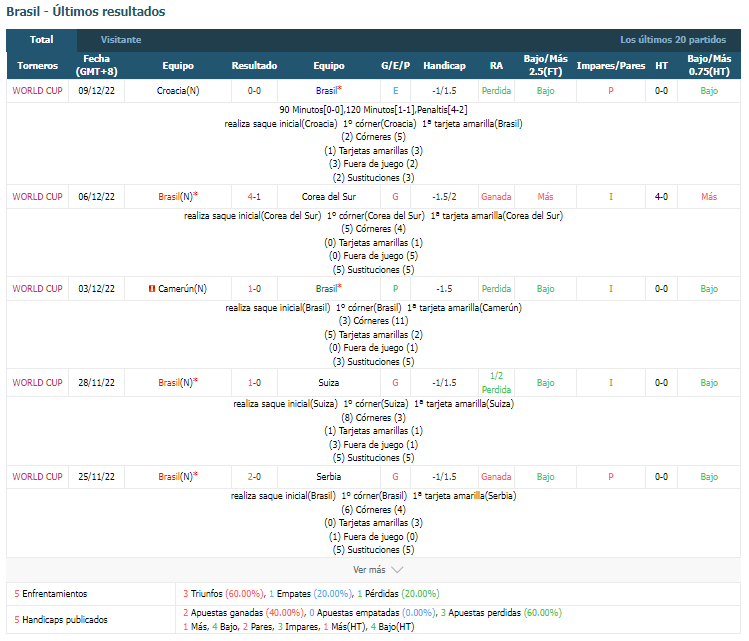Click the Handicap column header
749x641 pixels.
coord(444,65)
